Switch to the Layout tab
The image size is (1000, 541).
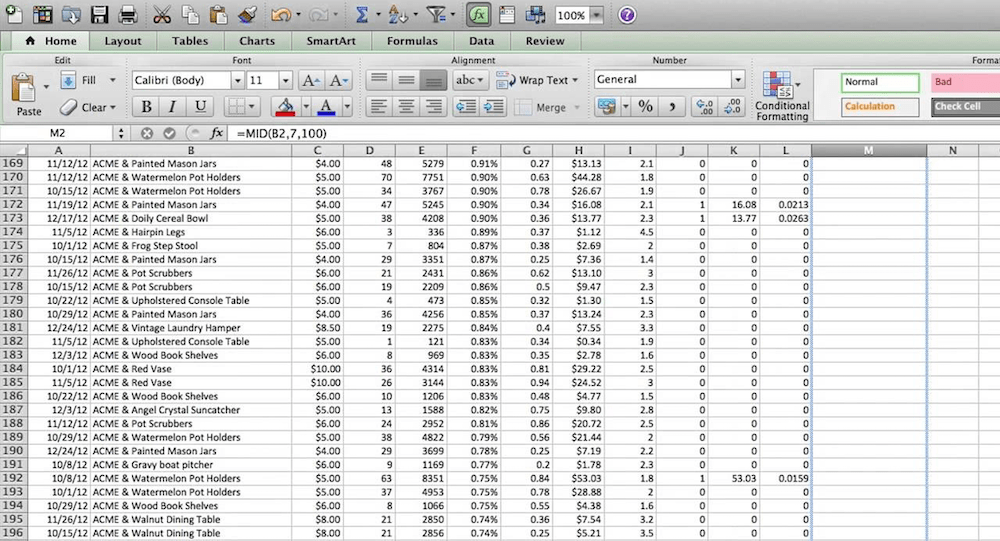(x=123, y=41)
